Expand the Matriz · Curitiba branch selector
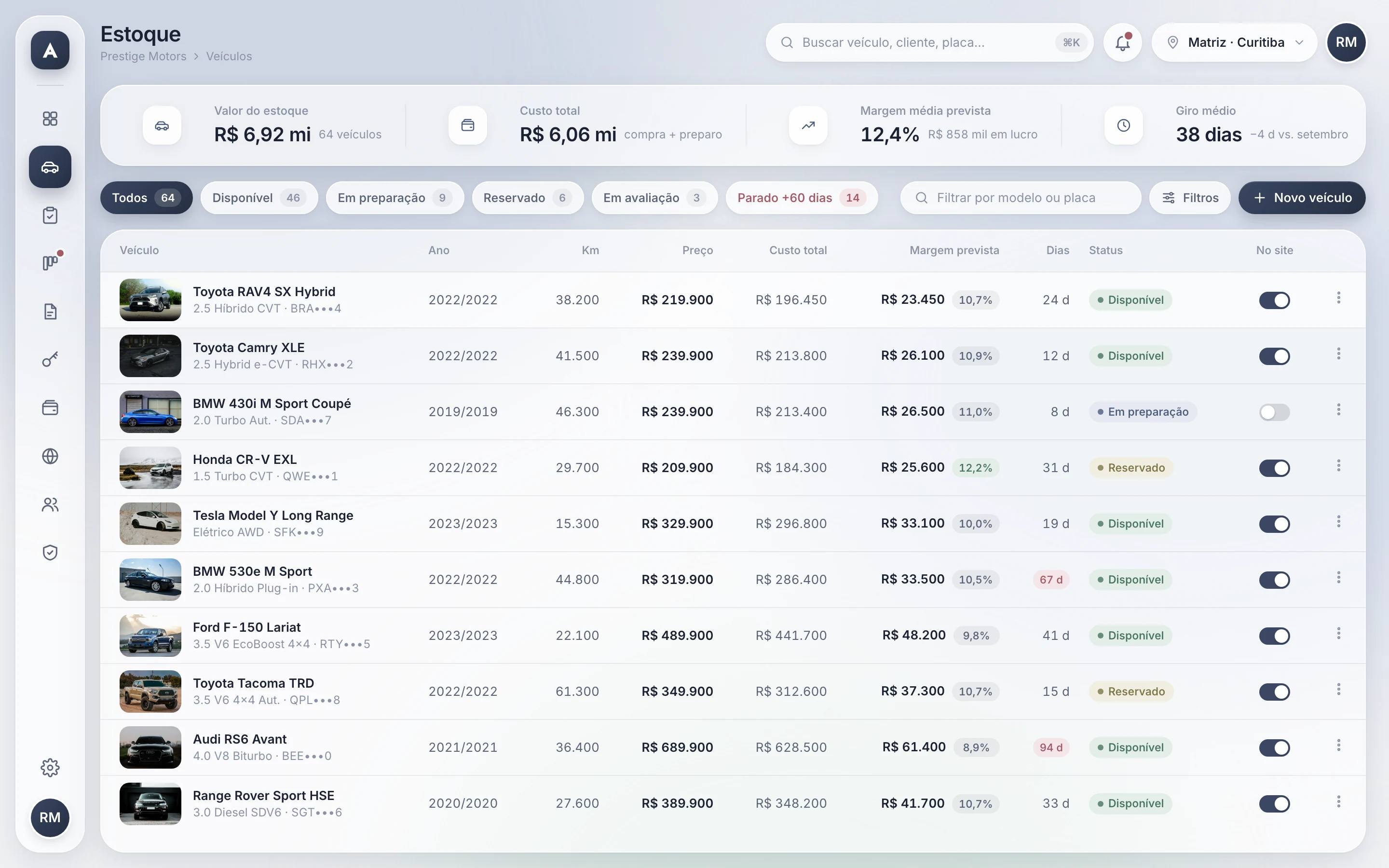The height and width of the screenshot is (868, 1389). pos(1234,42)
